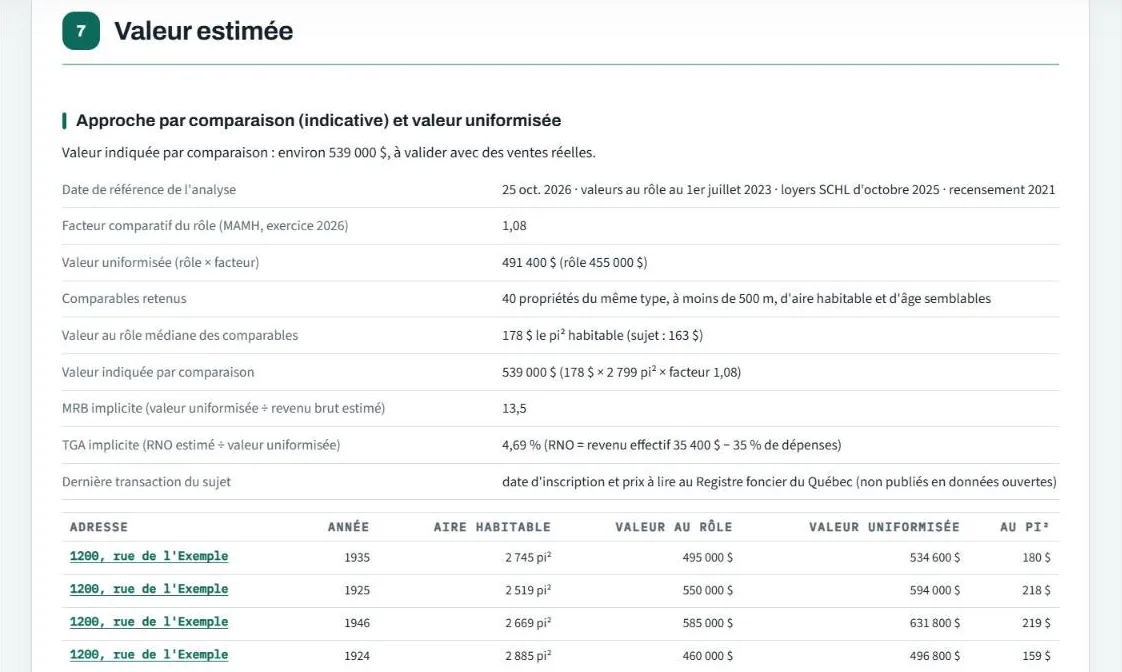The image size is (1122, 672).
Task: Select the year cell '1925'
Action: click(x=357, y=590)
